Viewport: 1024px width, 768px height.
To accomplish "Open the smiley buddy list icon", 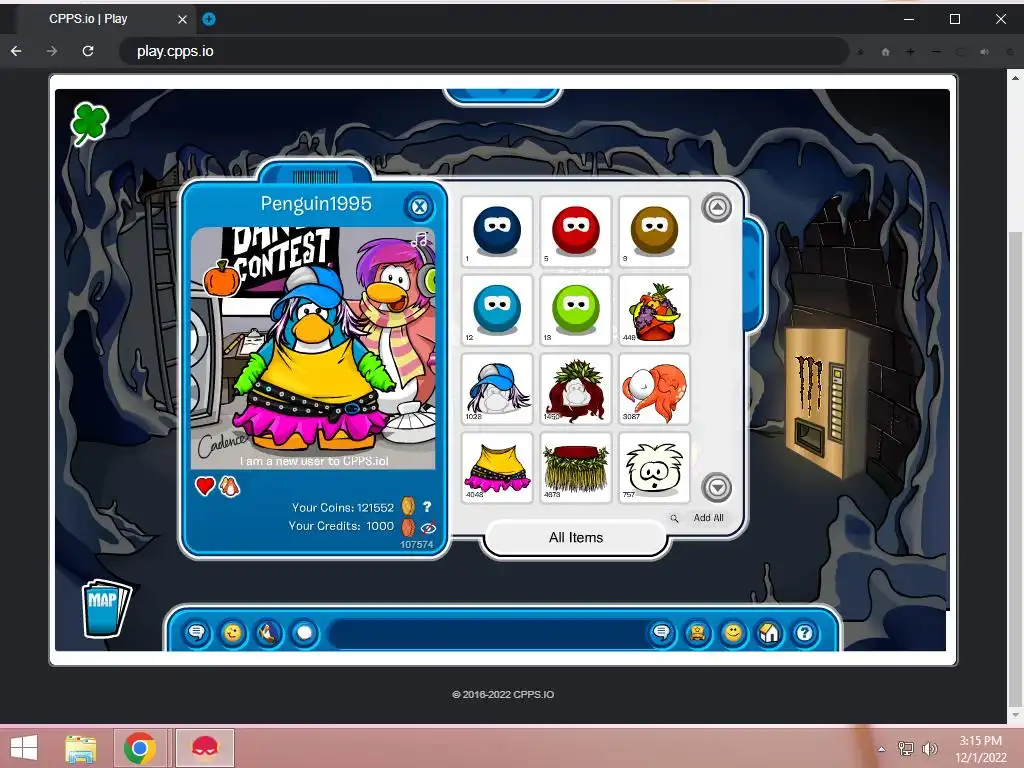I will pos(733,633).
